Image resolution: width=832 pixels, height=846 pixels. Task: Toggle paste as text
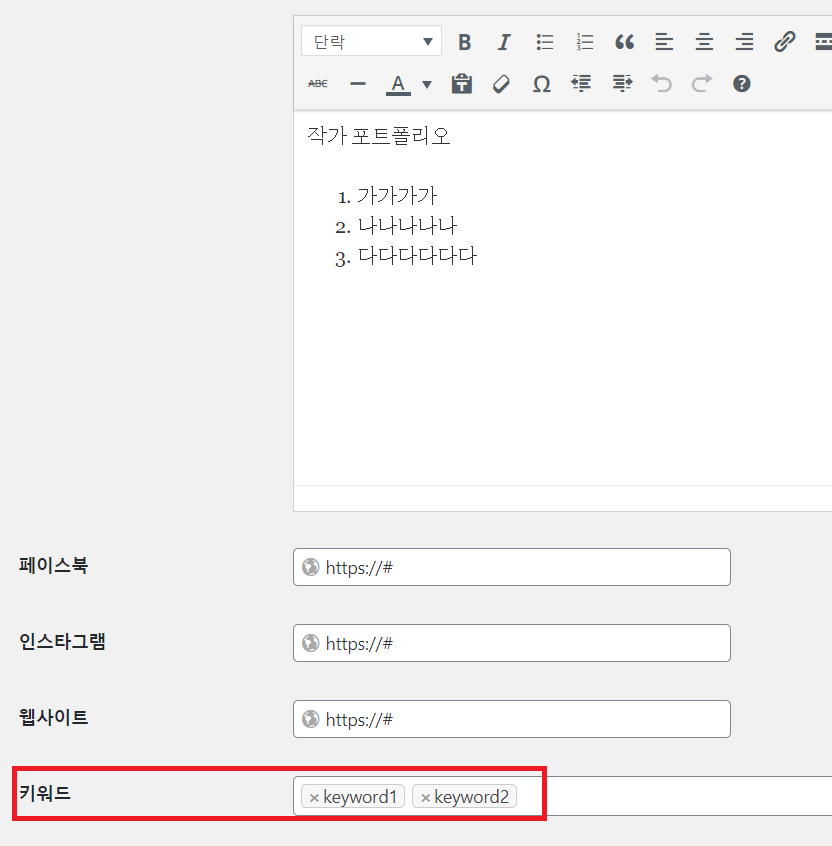462,84
